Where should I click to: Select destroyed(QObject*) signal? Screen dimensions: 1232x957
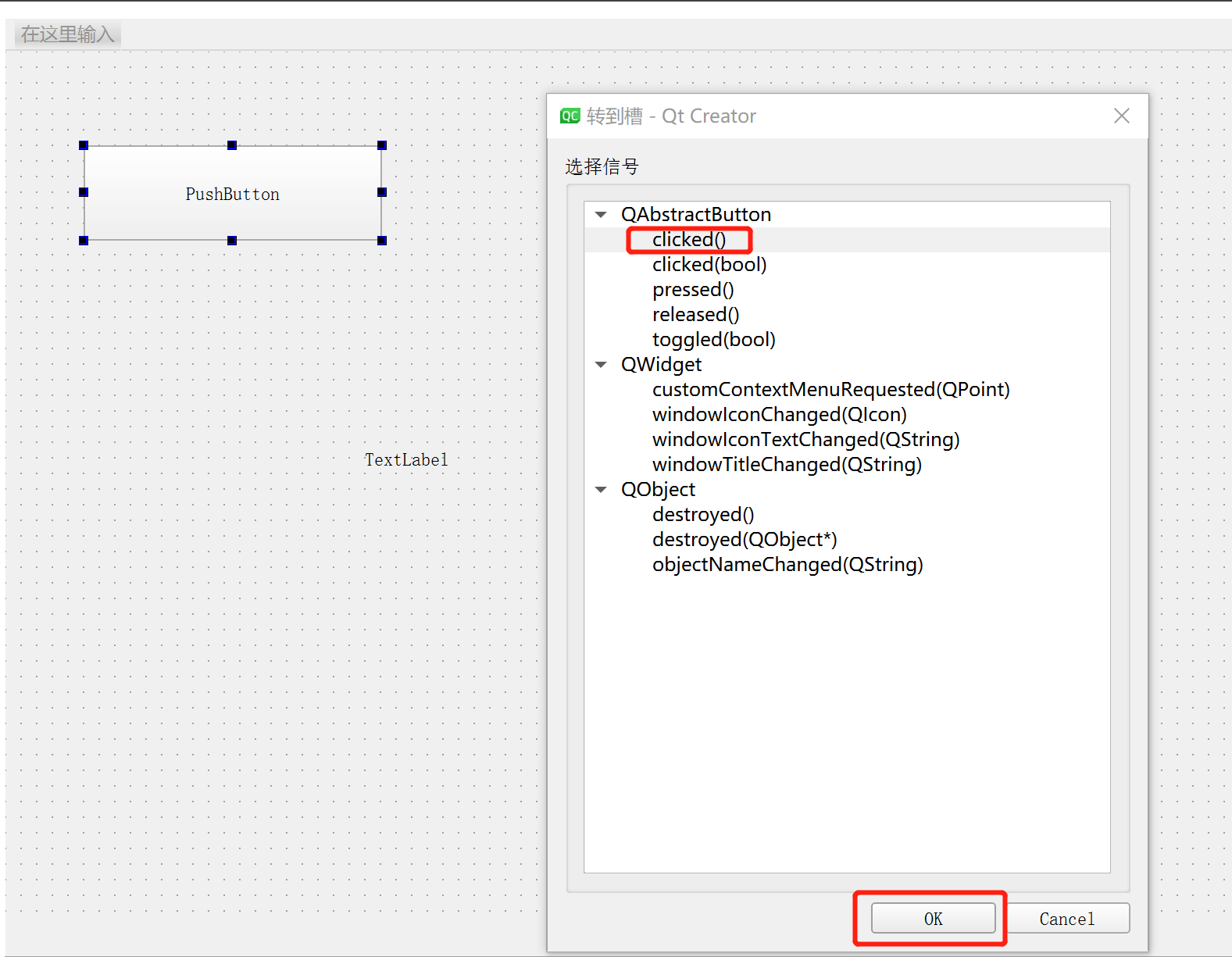pos(745,540)
